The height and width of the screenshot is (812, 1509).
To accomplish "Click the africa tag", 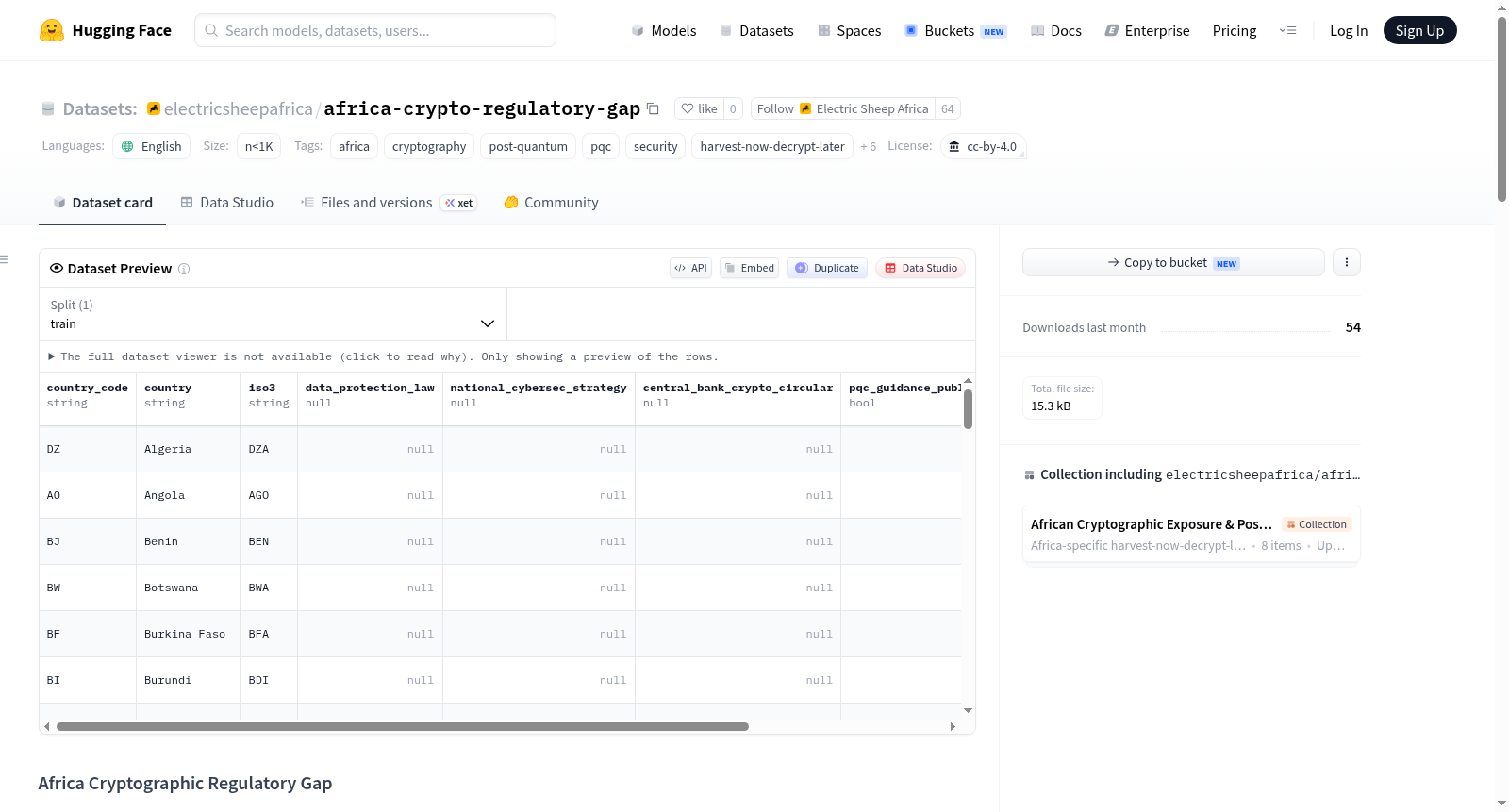I will [x=355, y=146].
